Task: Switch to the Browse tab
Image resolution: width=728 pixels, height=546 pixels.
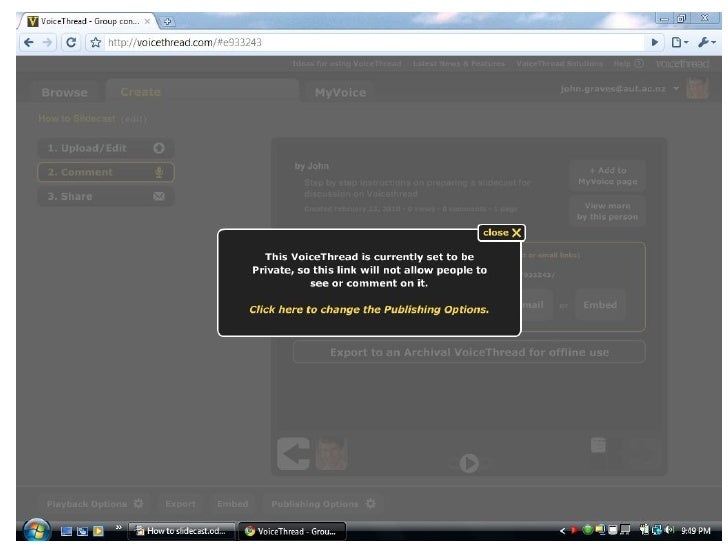Action: tap(64, 92)
